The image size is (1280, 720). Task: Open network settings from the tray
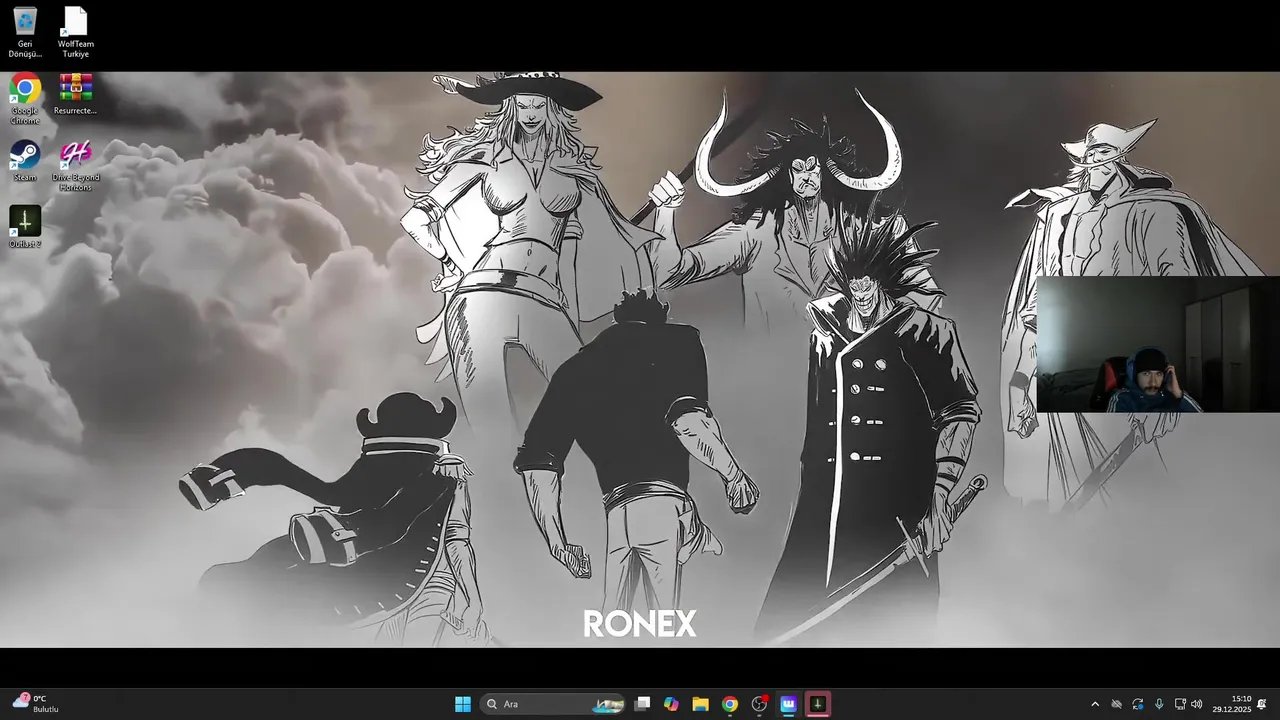pyautogui.click(x=1180, y=704)
